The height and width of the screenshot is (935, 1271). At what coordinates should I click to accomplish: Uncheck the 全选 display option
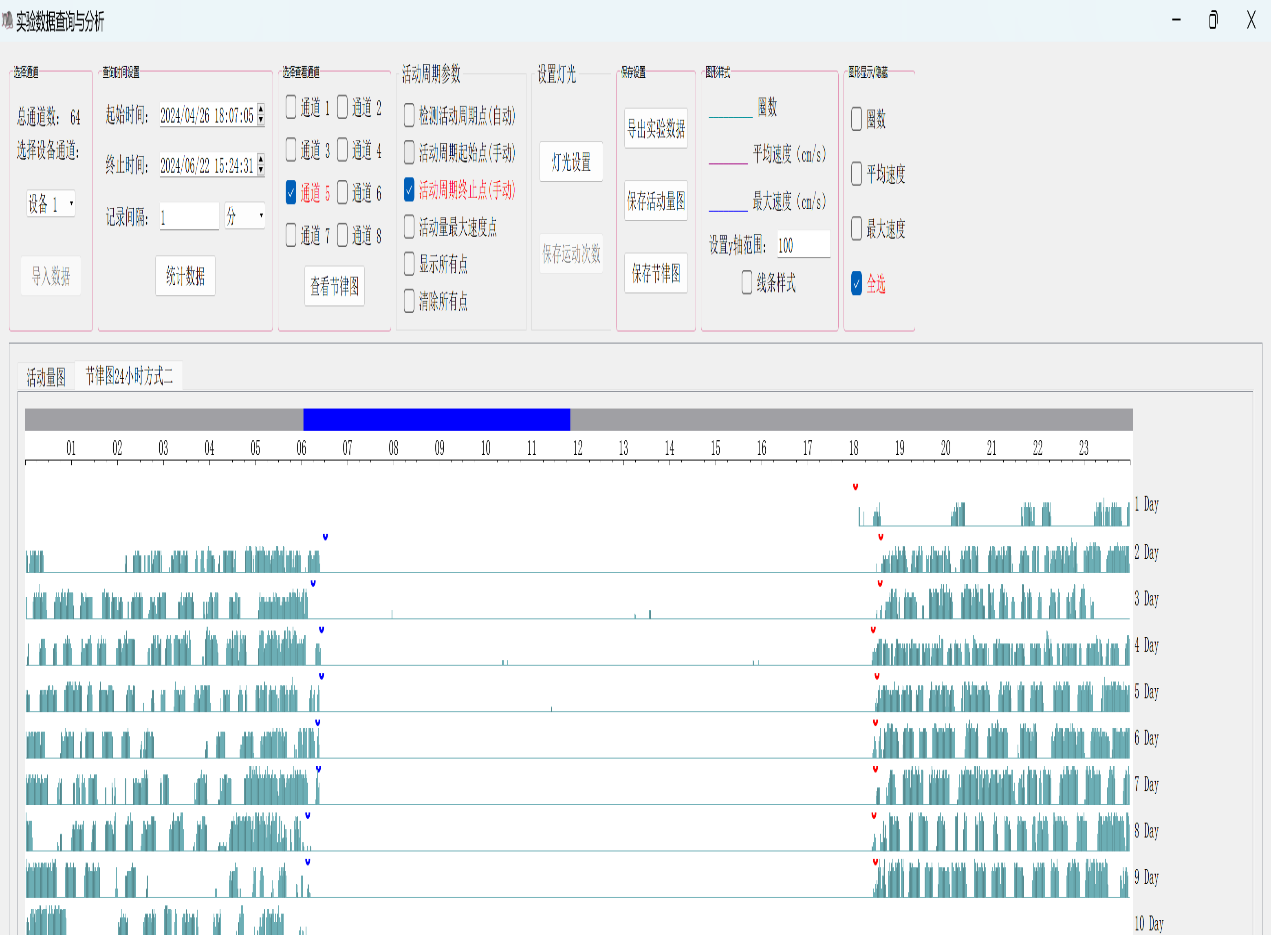point(857,284)
